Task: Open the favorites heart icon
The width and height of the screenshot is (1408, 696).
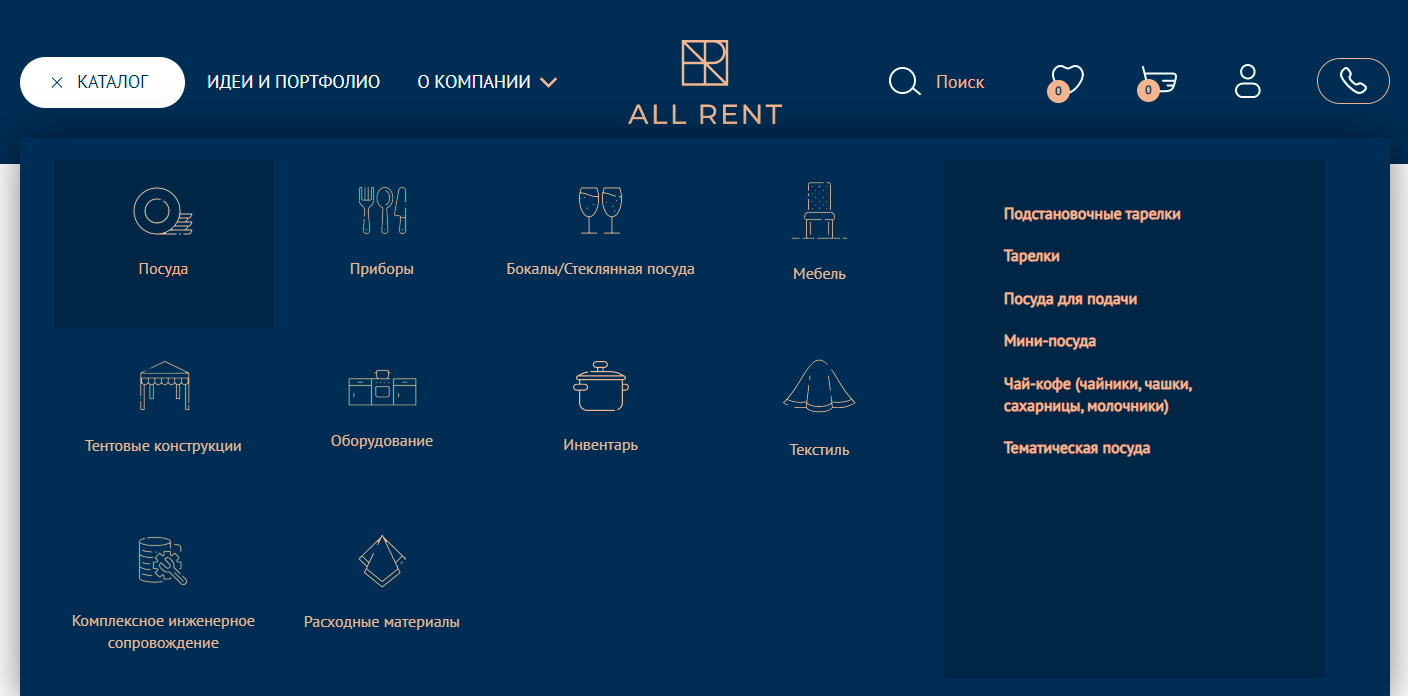Action: [x=1066, y=81]
